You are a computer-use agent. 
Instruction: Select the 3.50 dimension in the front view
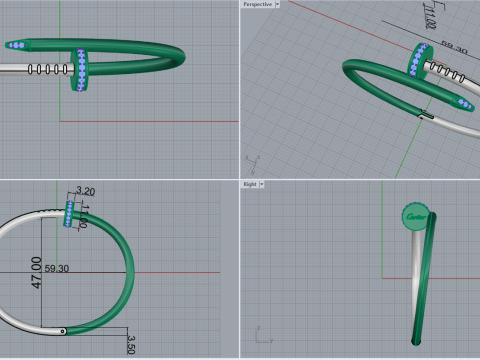point(131,345)
